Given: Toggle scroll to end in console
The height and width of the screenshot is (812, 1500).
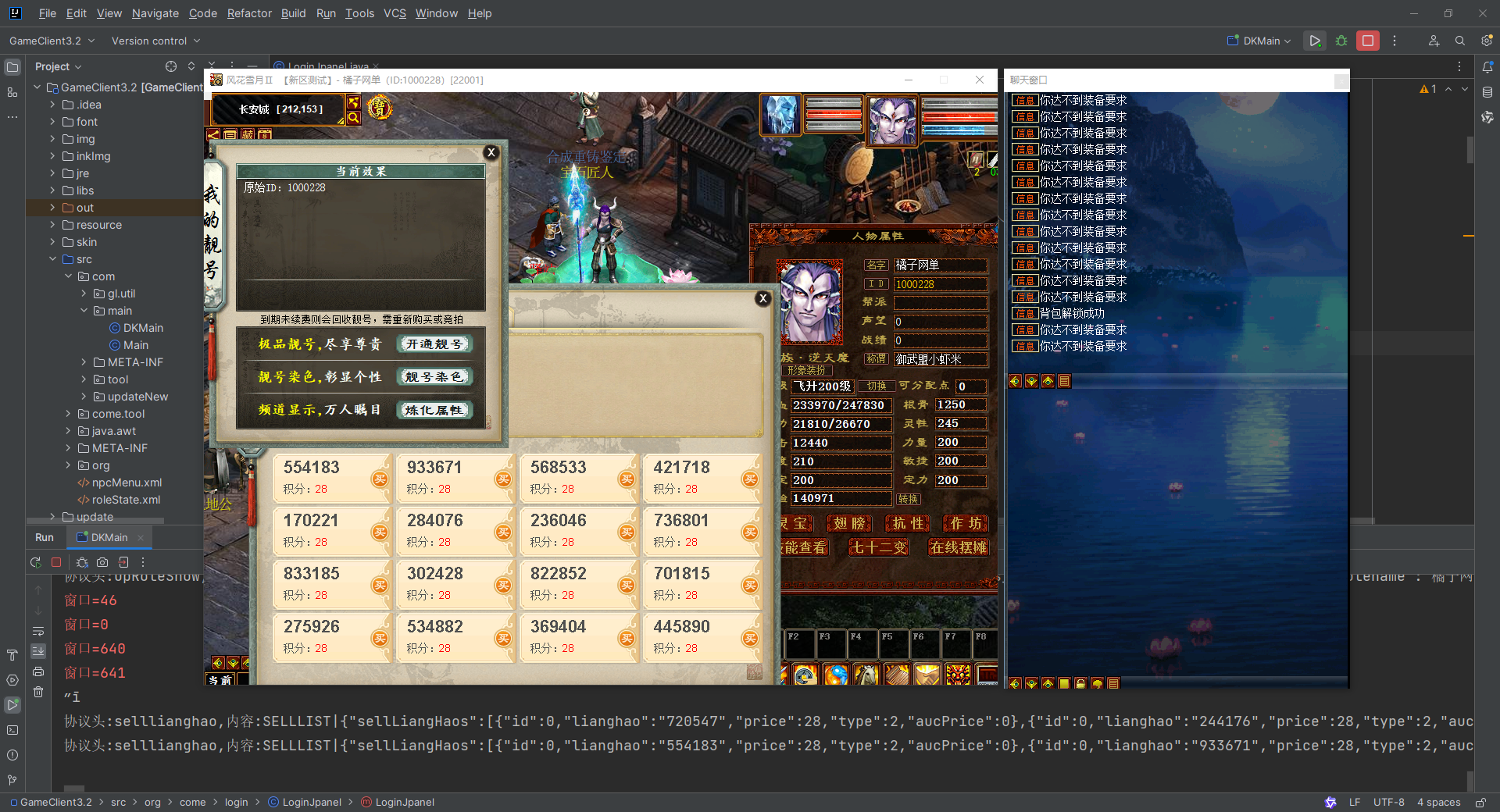Looking at the screenshot, I should coord(38,651).
